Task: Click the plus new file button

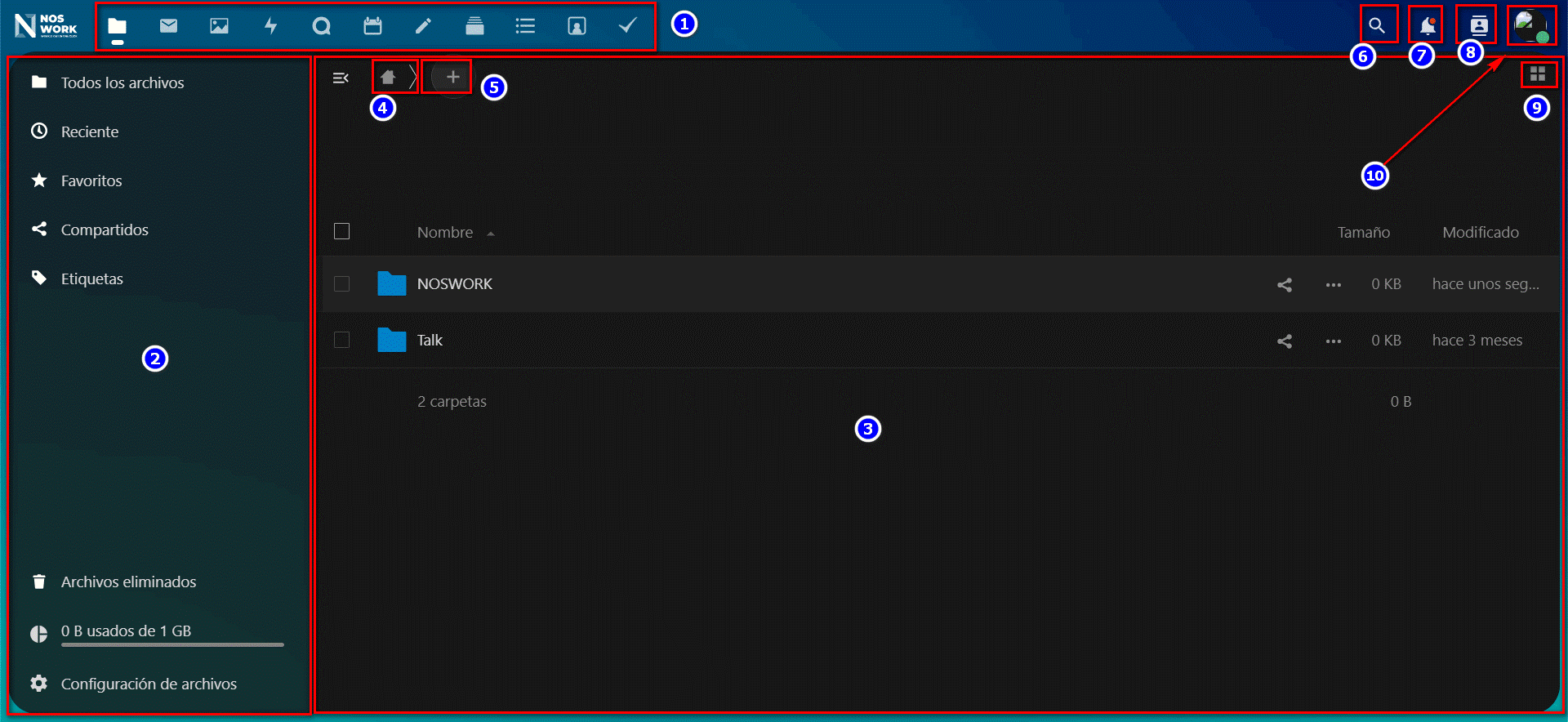Action: click(x=452, y=77)
